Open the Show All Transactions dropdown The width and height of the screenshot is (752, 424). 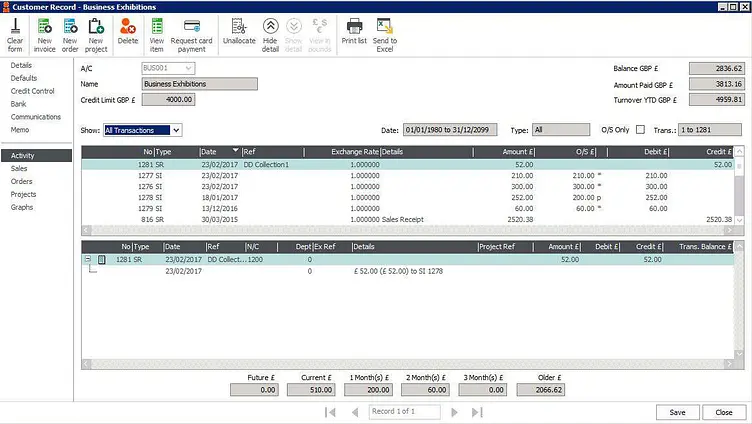tap(176, 130)
